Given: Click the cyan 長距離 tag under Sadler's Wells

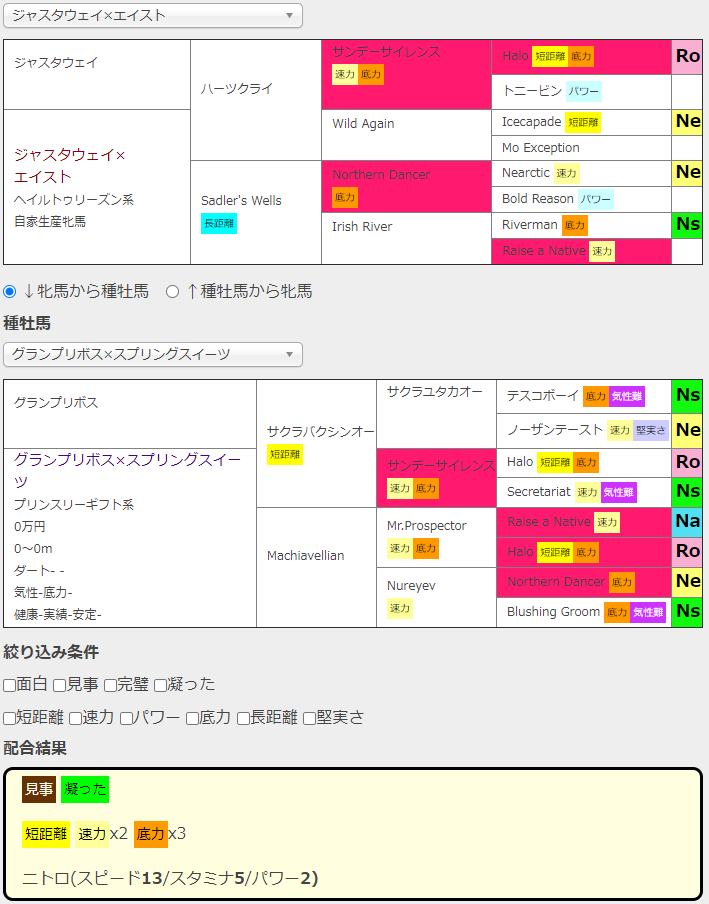Looking at the screenshot, I should click(x=219, y=223).
